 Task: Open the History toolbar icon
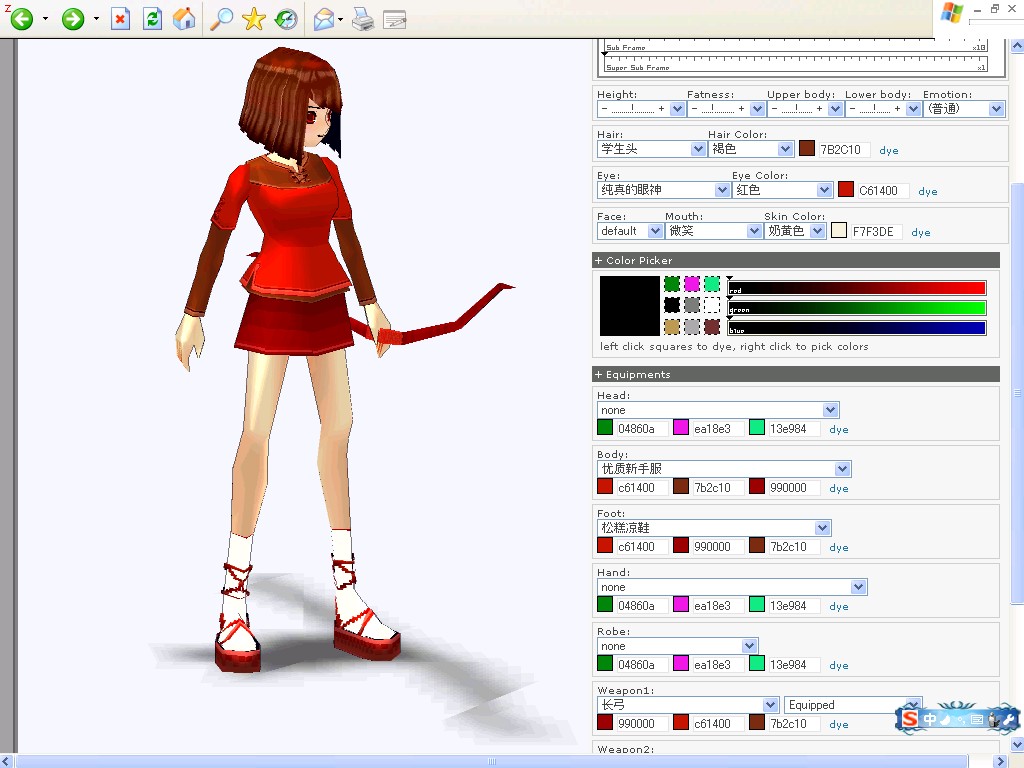point(286,19)
